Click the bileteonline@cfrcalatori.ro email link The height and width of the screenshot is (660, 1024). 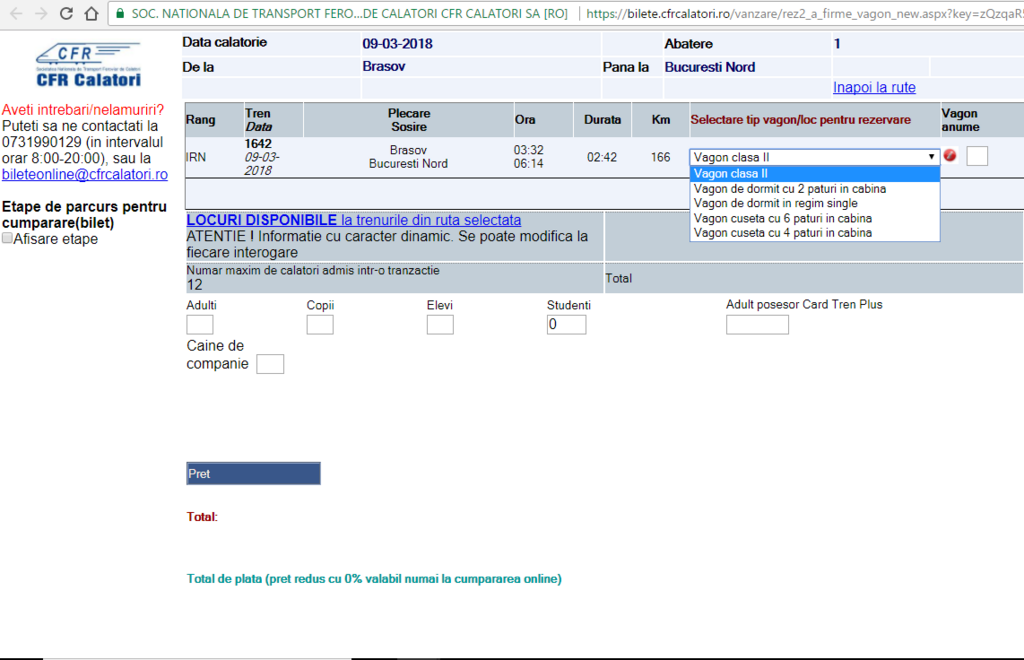coord(85,174)
